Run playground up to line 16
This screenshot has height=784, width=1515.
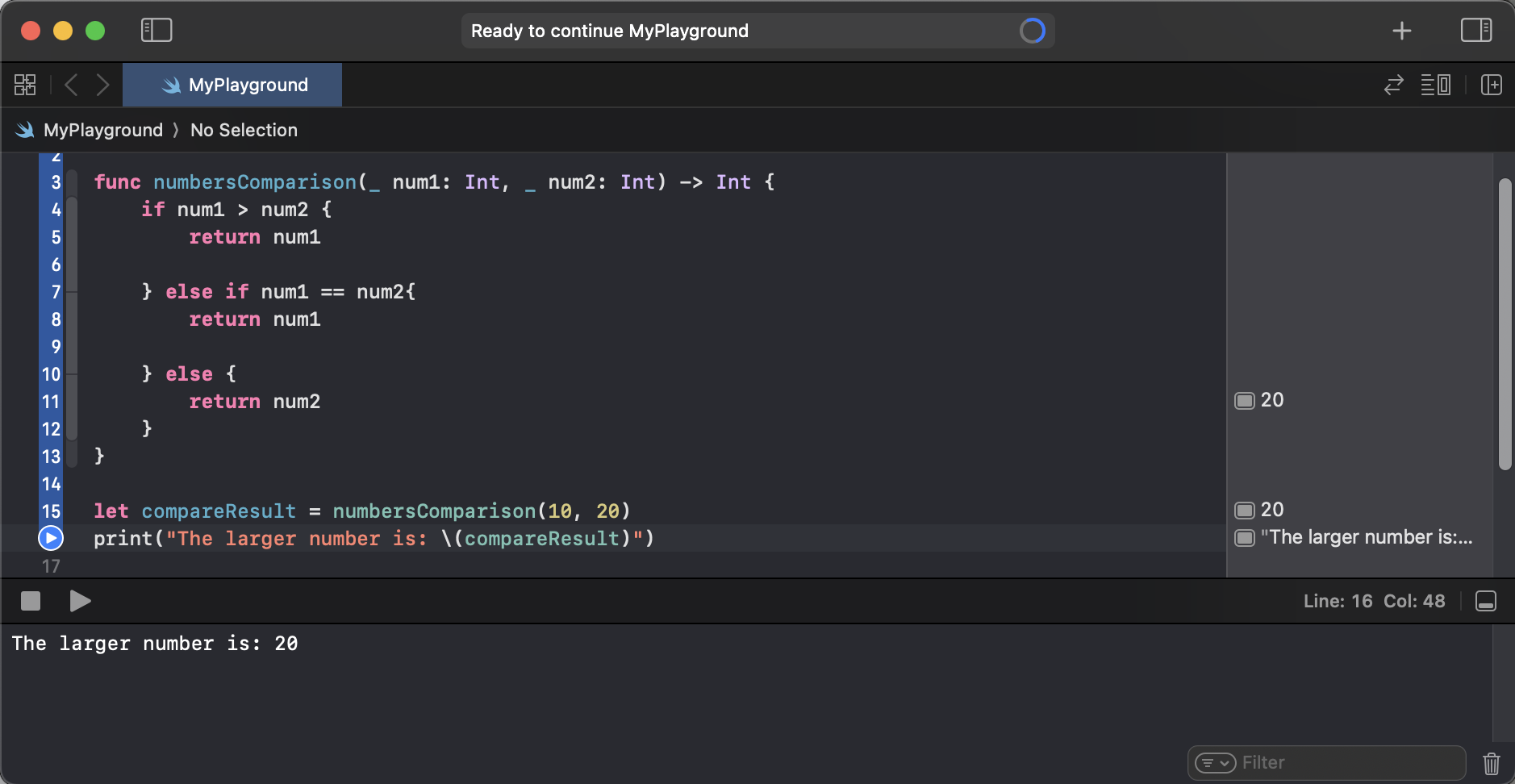tap(51, 538)
